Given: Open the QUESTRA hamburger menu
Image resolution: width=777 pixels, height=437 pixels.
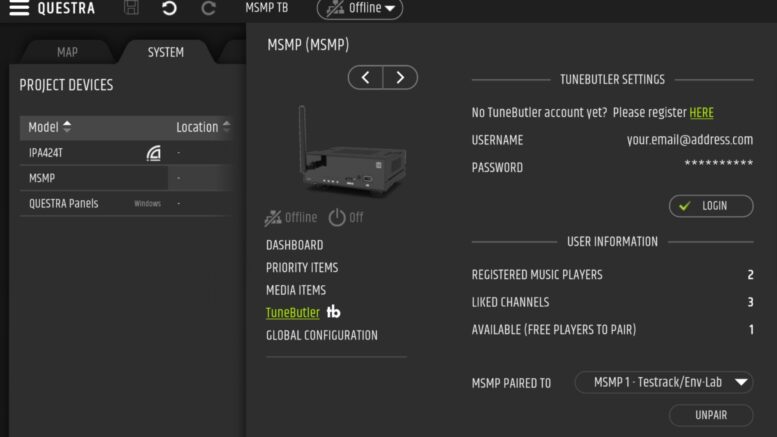Looking at the screenshot, I should coord(19,9).
